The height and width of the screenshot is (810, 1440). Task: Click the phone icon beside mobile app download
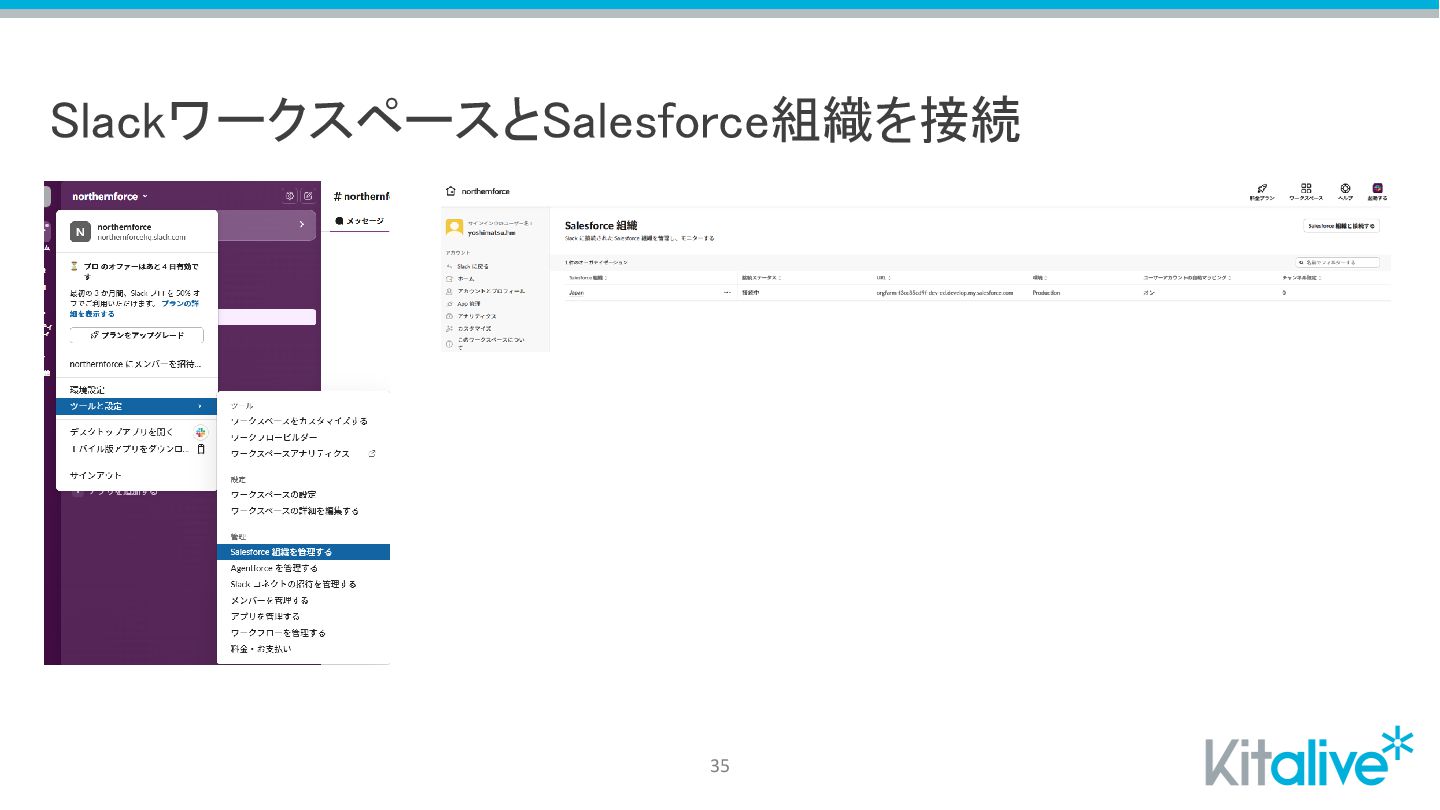point(201,449)
